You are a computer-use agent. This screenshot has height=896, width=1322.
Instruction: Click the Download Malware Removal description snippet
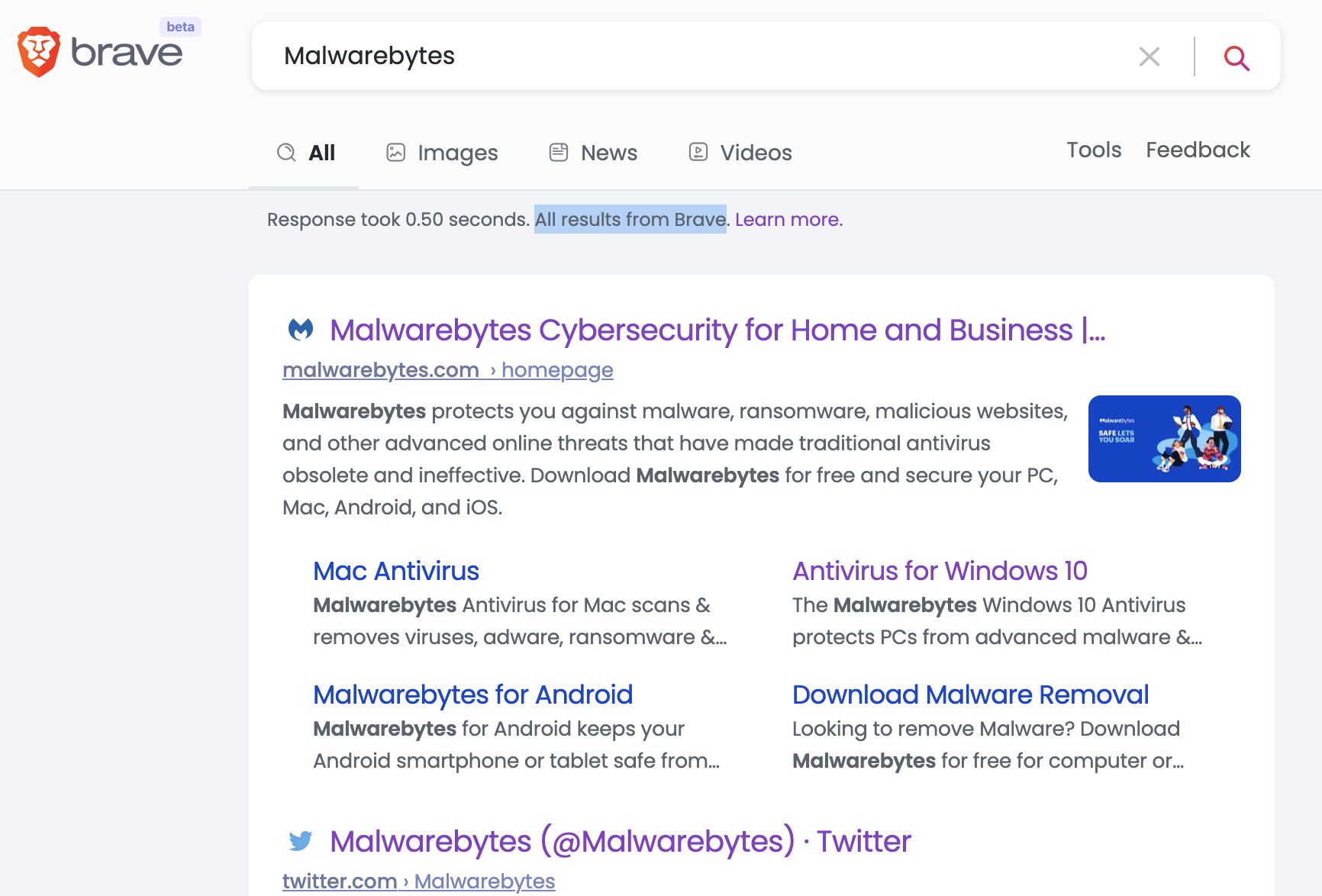click(x=988, y=745)
